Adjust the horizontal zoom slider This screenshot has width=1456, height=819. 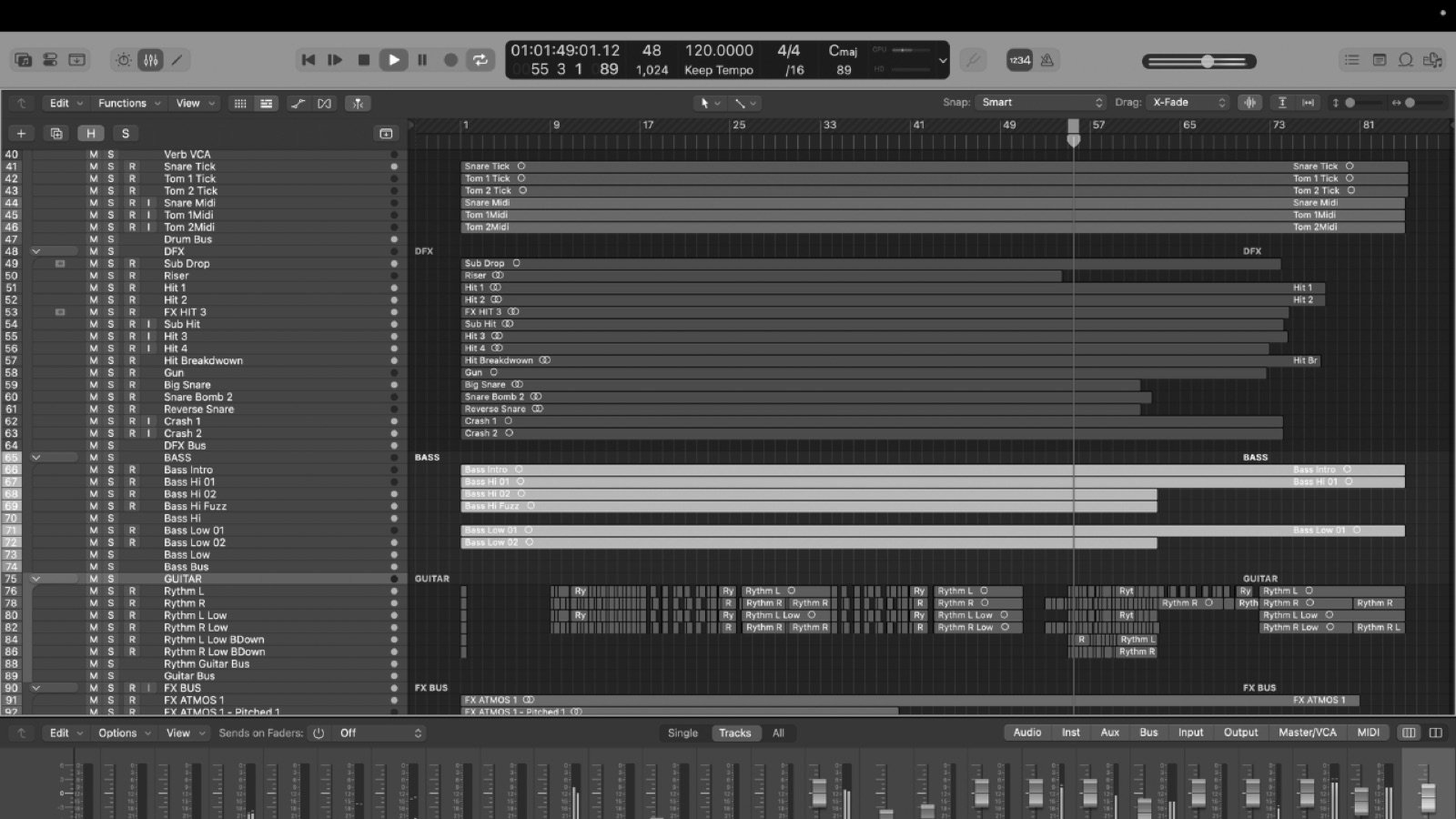(1419, 103)
